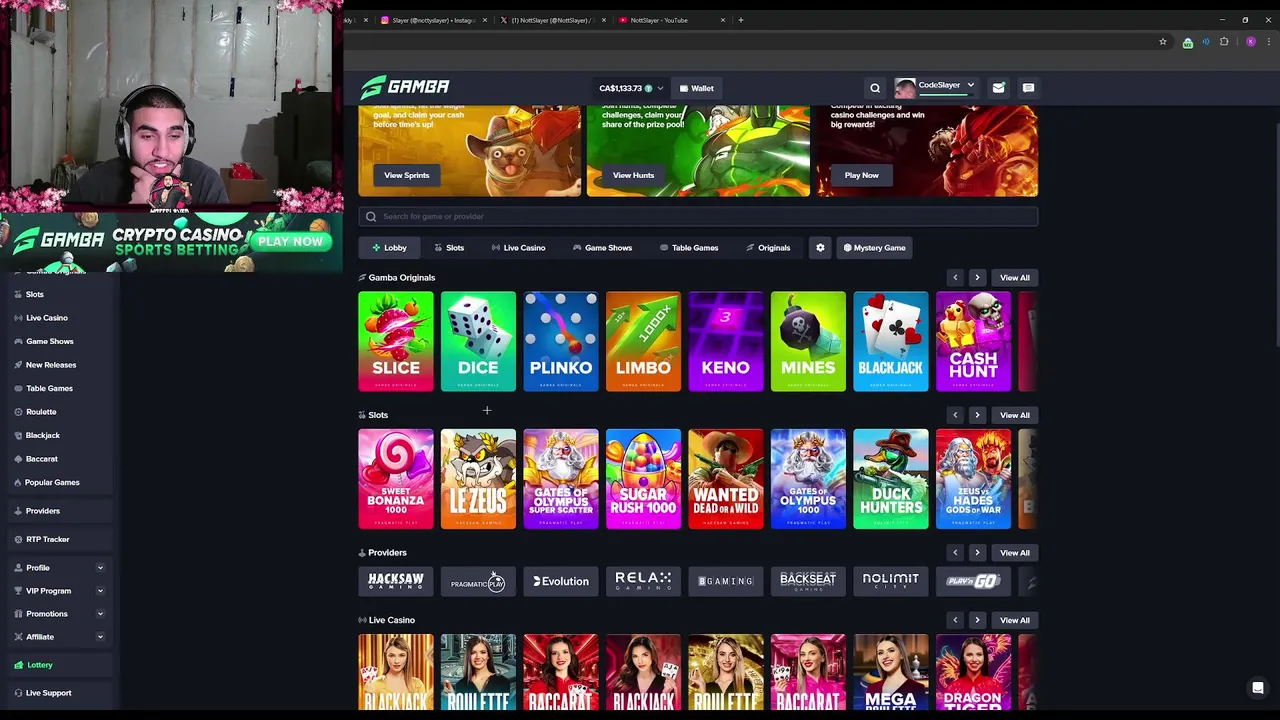This screenshot has width=1280, height=720.
Task: Open Duck Hunters slot tile
Action: [x=891, y=479]
